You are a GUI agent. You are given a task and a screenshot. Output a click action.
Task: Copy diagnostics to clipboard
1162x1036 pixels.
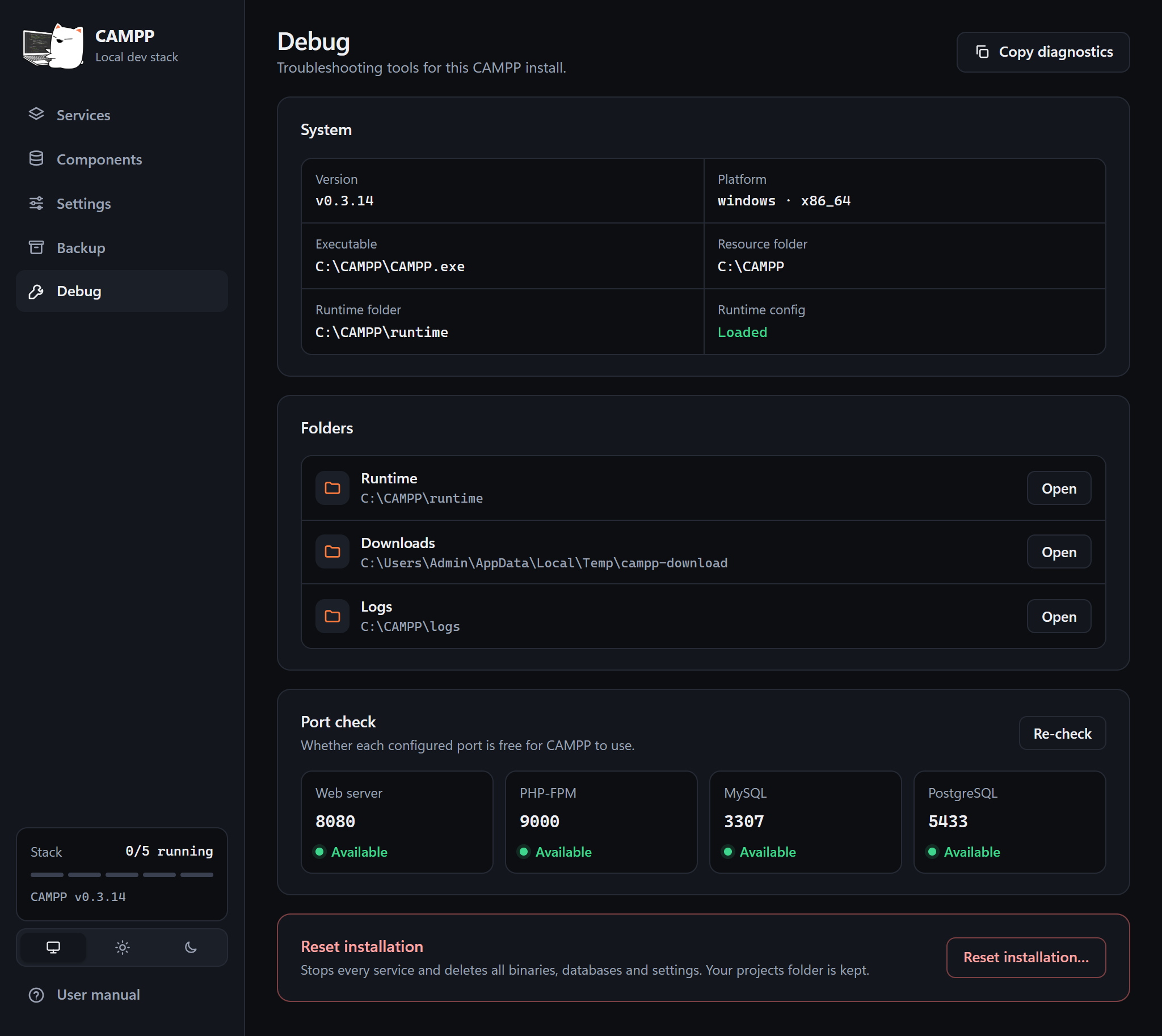coord(1043,52)
